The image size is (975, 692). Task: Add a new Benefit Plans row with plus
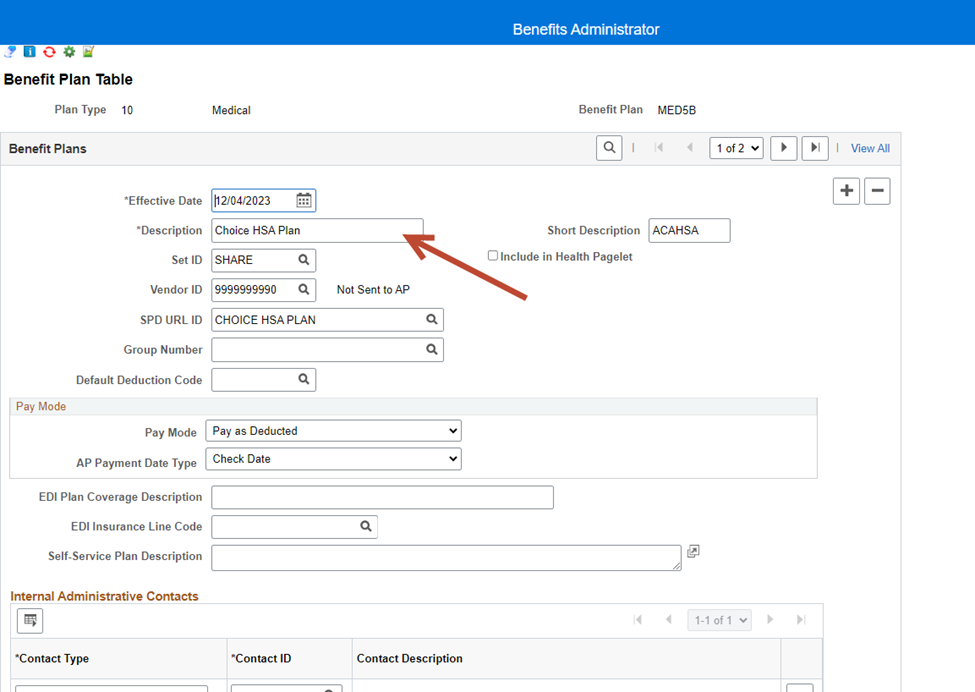[x=846, y=191]
